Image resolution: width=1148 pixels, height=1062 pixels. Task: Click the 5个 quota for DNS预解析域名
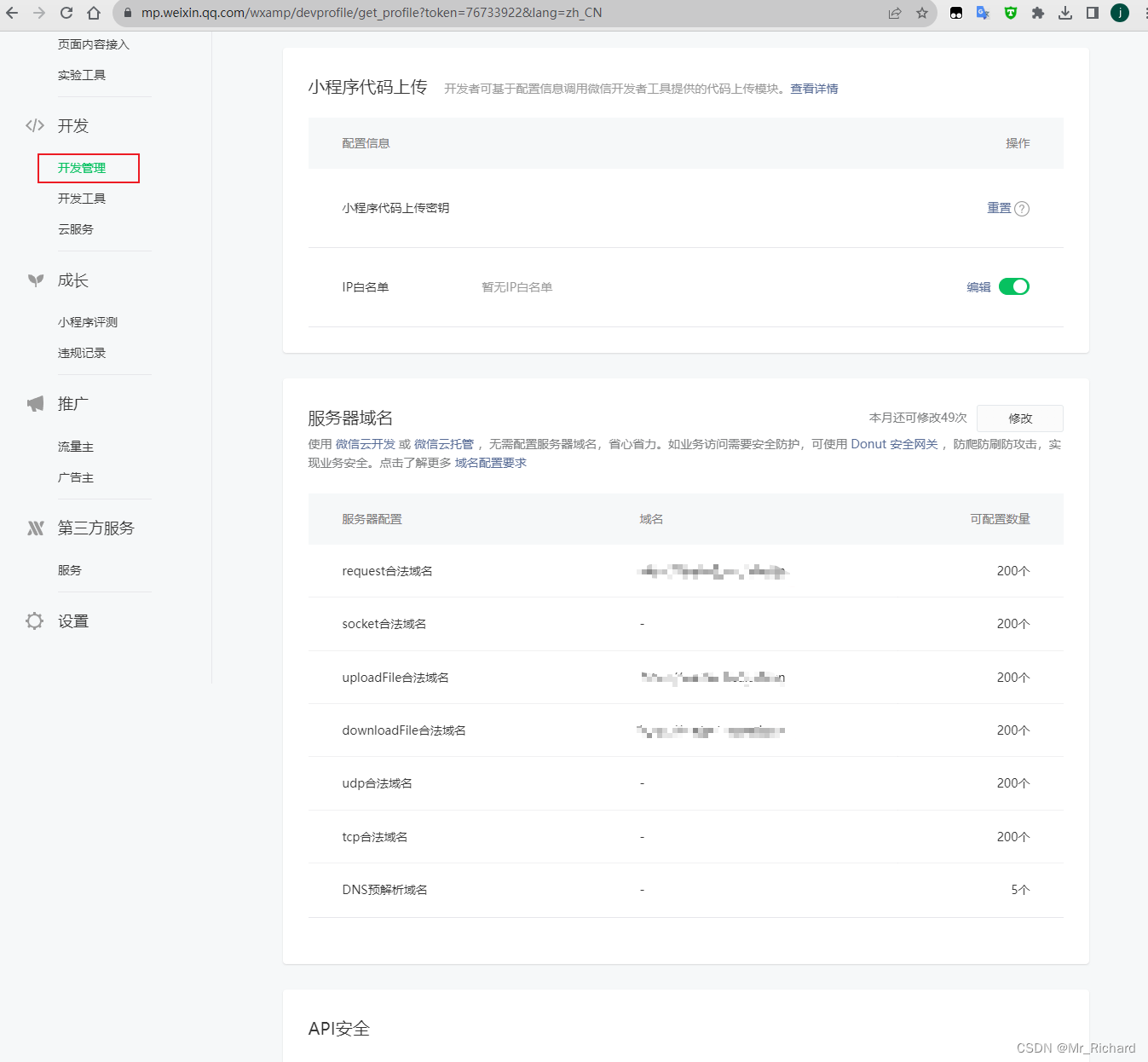[x=1020, y=890]
